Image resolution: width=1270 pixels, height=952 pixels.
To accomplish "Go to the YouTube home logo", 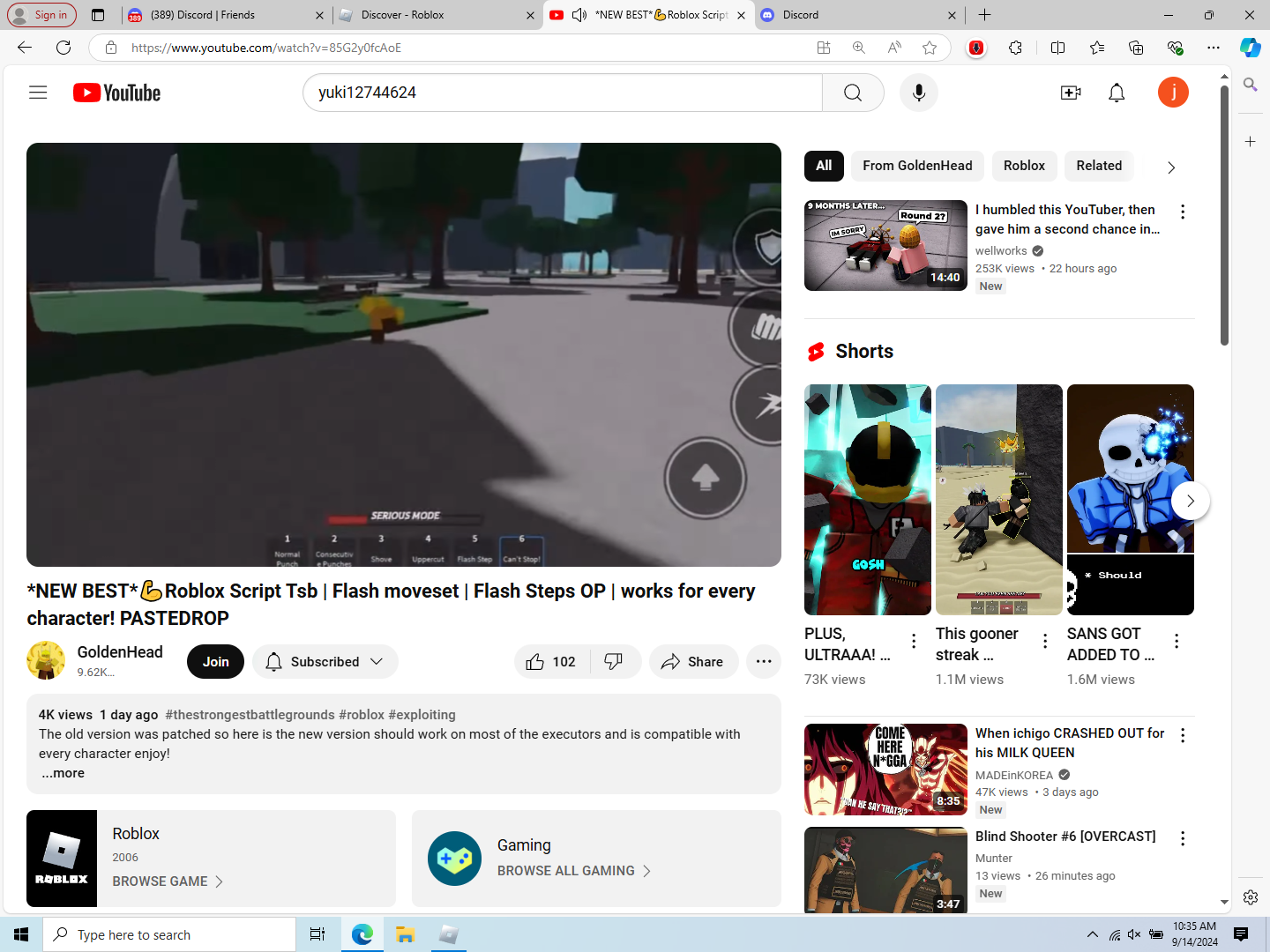I will tap(116, 93).
